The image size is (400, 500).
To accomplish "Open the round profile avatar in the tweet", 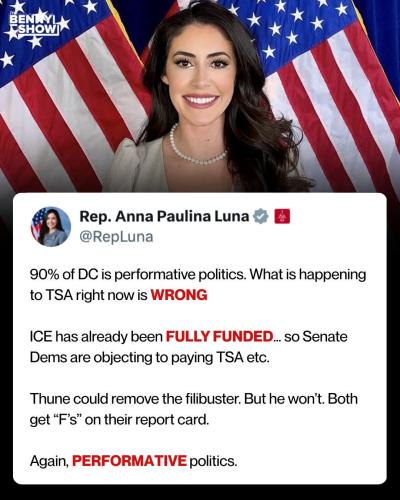I will click(x=51, y=227).
